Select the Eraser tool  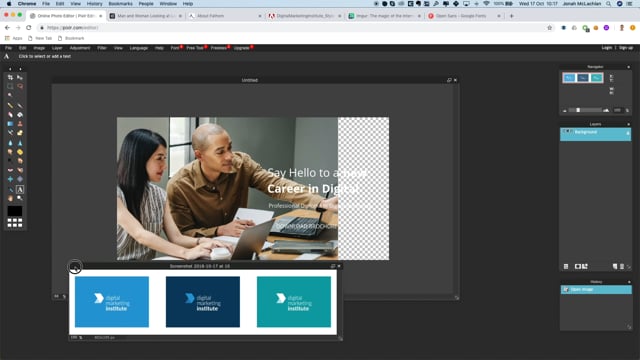[10, 115]
